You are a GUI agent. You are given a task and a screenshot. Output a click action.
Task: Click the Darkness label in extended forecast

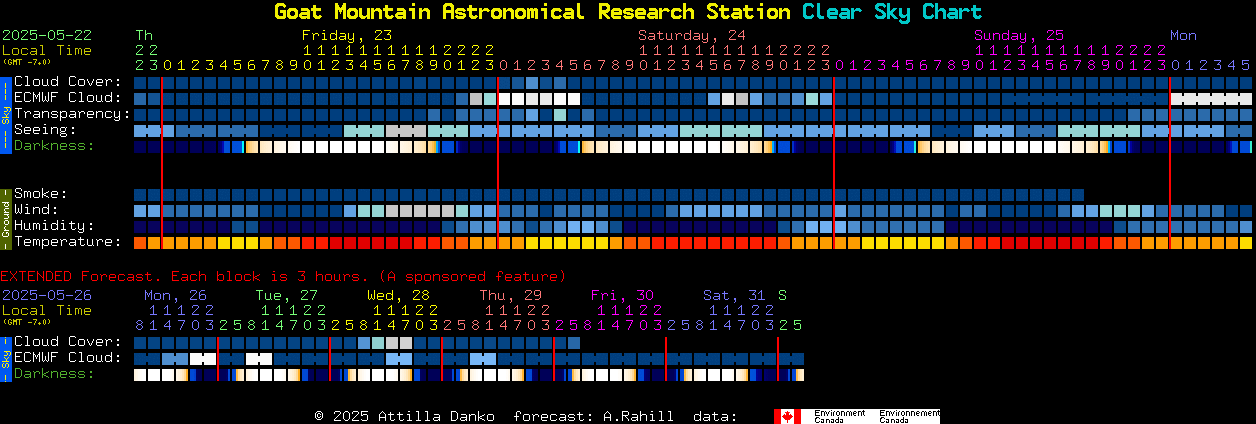(x=54, y=374)
